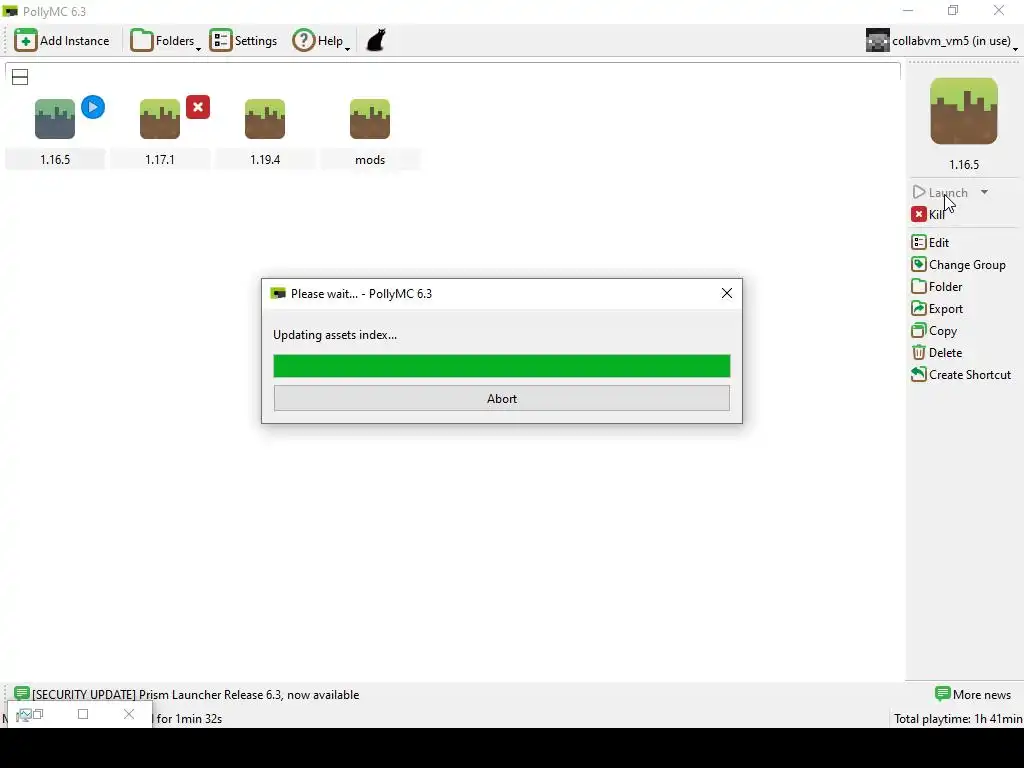
Task: Click the Total playtime status text
Action: 958,719
